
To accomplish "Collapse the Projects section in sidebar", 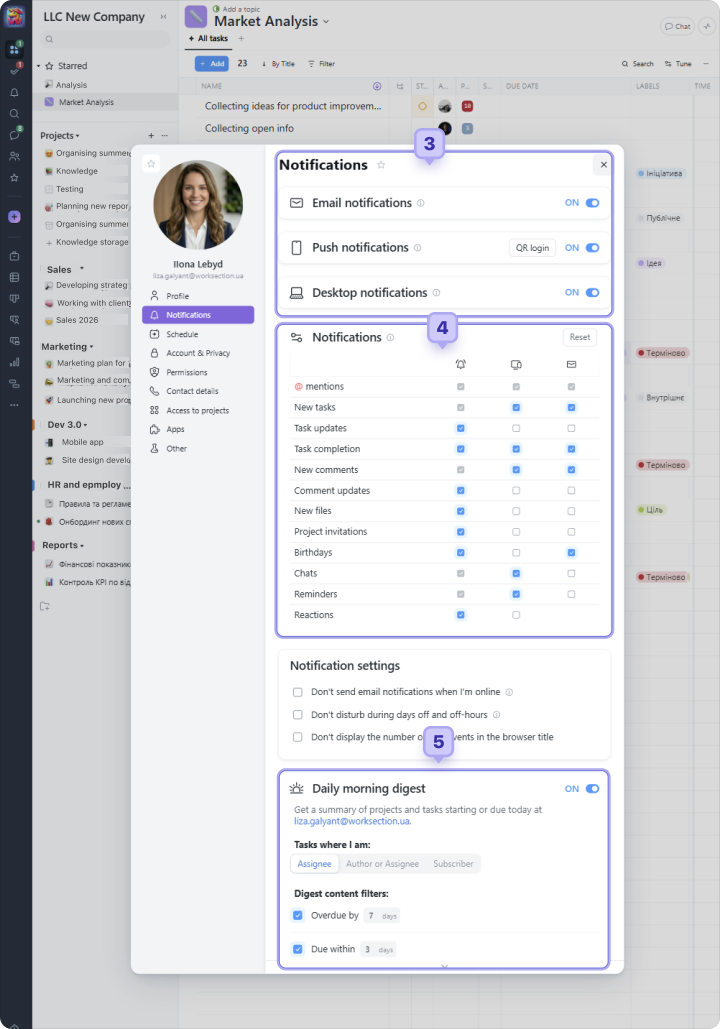I will 77,136.
